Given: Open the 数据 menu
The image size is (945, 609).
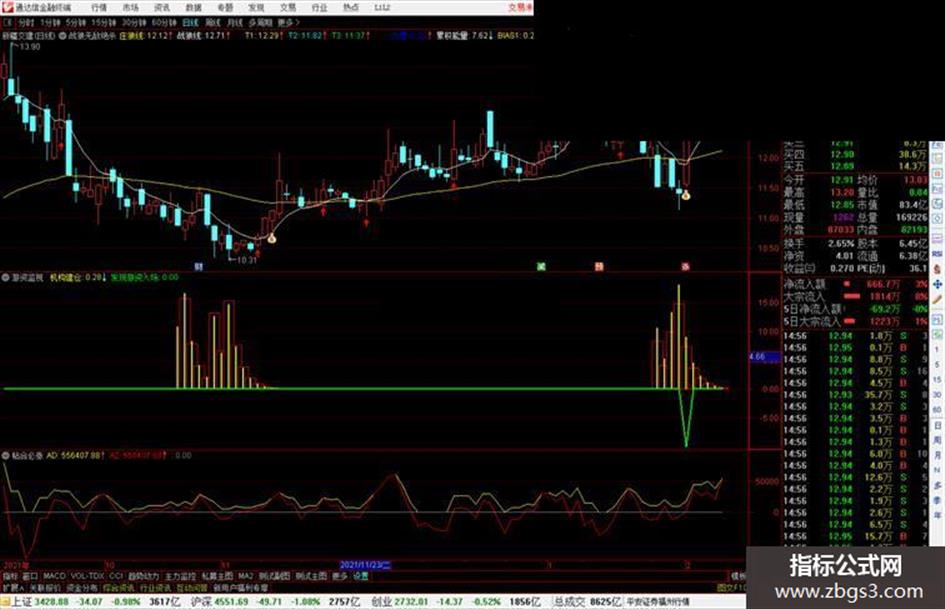Looking at the screenshot, I should tap(193, 7).
